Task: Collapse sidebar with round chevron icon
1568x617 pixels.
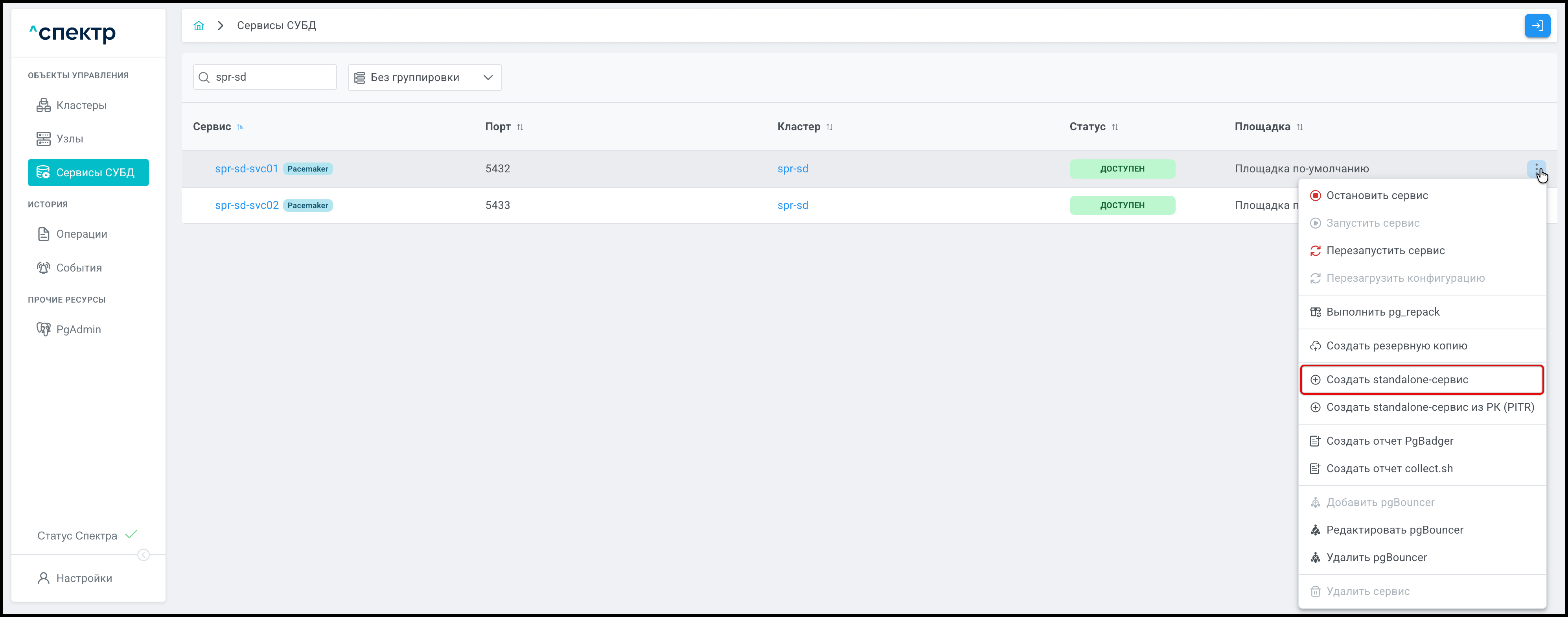Action: 144,555
